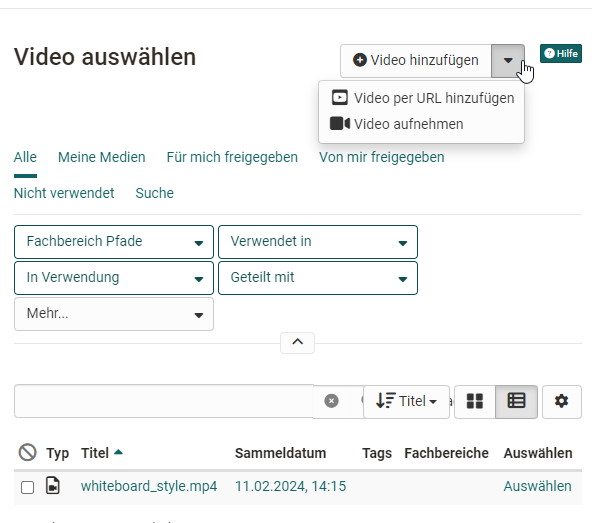Switch to table list view
The height and width of the screenshot is (523, 592).
516,401
